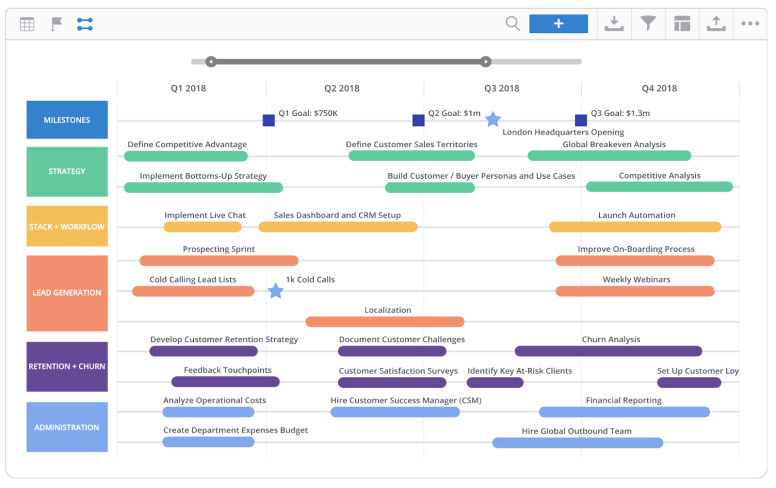Image resolution: width=776 pixels, height=488 pixels.
Task: Open the Customer Satisfaction Surveys bar
Action: click(x=392, y=382)
